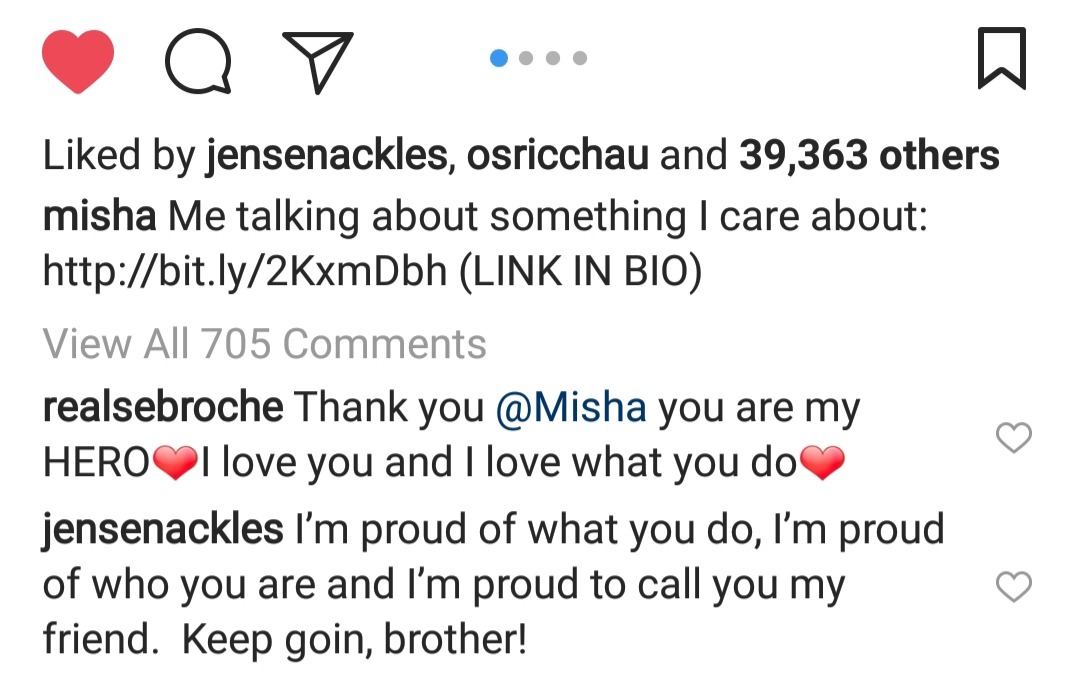
Task: Like the realsebroche comment
Action: tap(1015, 436)
